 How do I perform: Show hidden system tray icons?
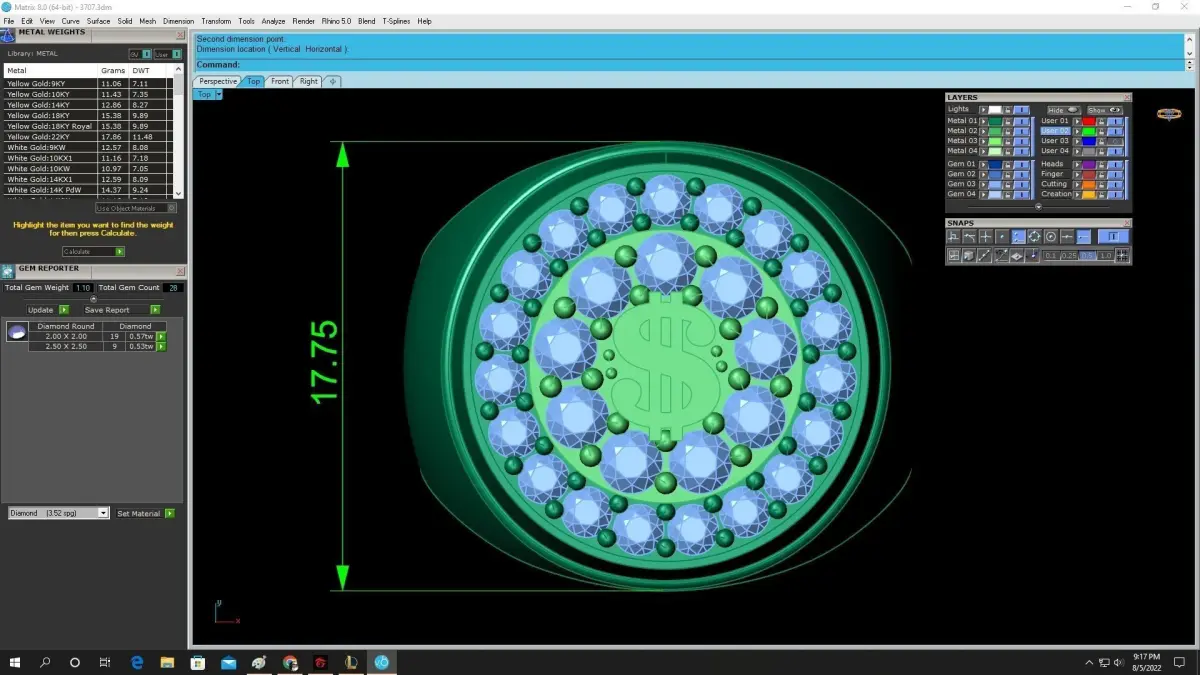pos(1089,663)
